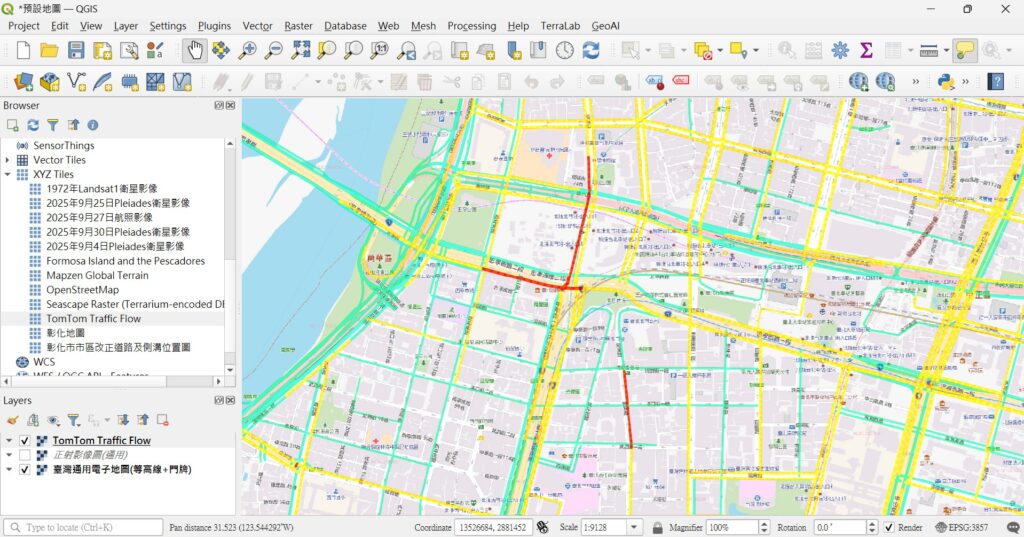Refresh the Browser panel
Image resolution: width=1024 pixels, height=537 pixels.
(33, 125)
